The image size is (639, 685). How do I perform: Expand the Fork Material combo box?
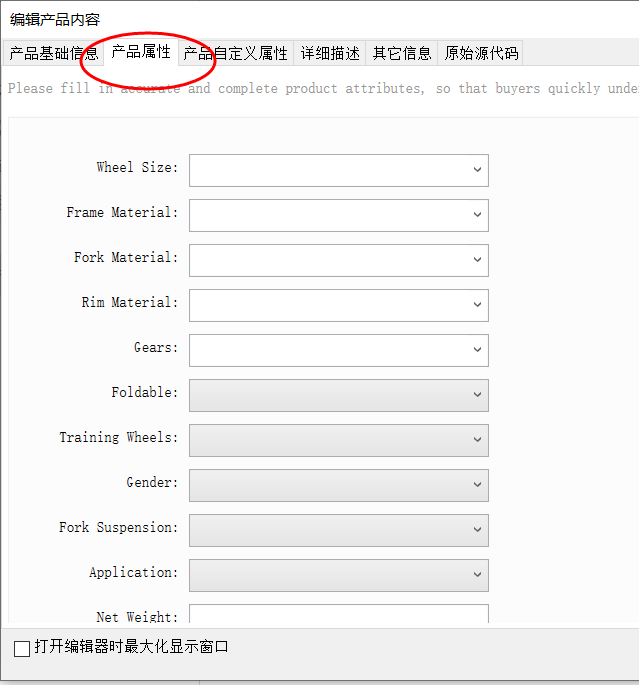point(338,260)
